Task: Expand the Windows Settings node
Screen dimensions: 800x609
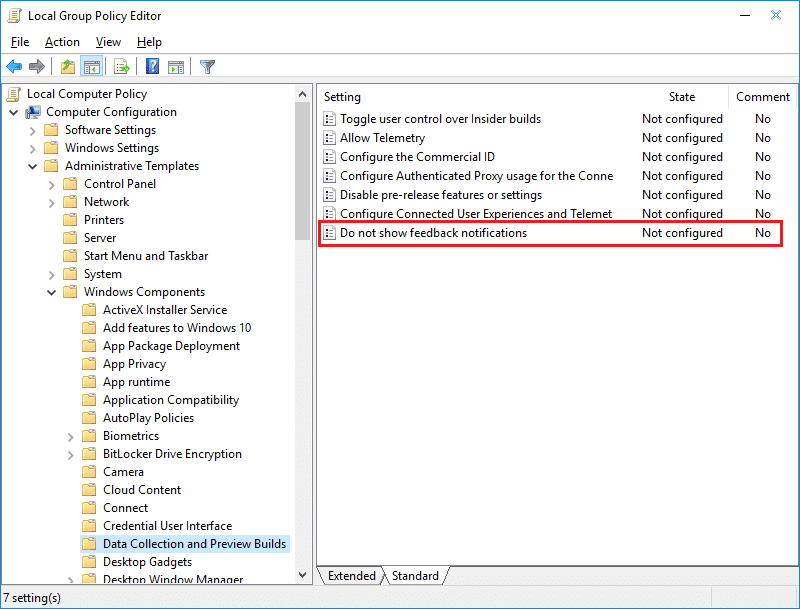Action: tap(33, 148)
